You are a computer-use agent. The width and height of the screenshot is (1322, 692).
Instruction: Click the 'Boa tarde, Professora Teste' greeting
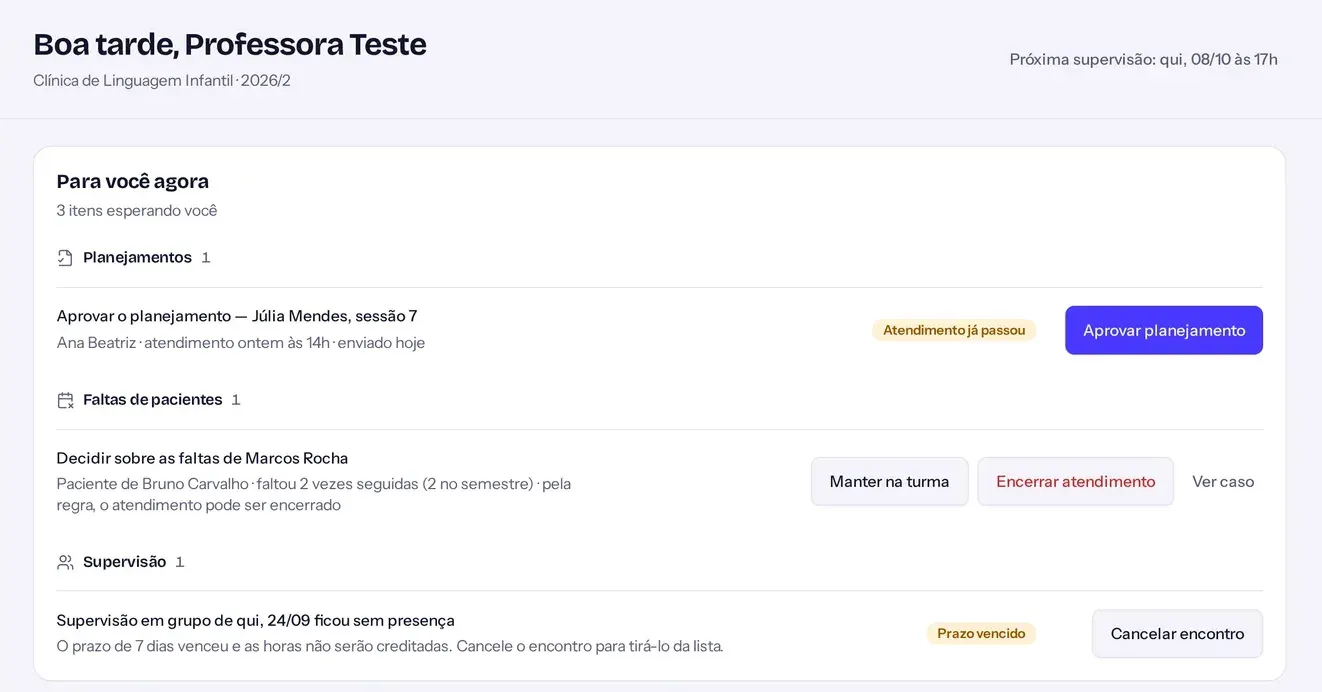pyautogui.click(x=230, y=44)
